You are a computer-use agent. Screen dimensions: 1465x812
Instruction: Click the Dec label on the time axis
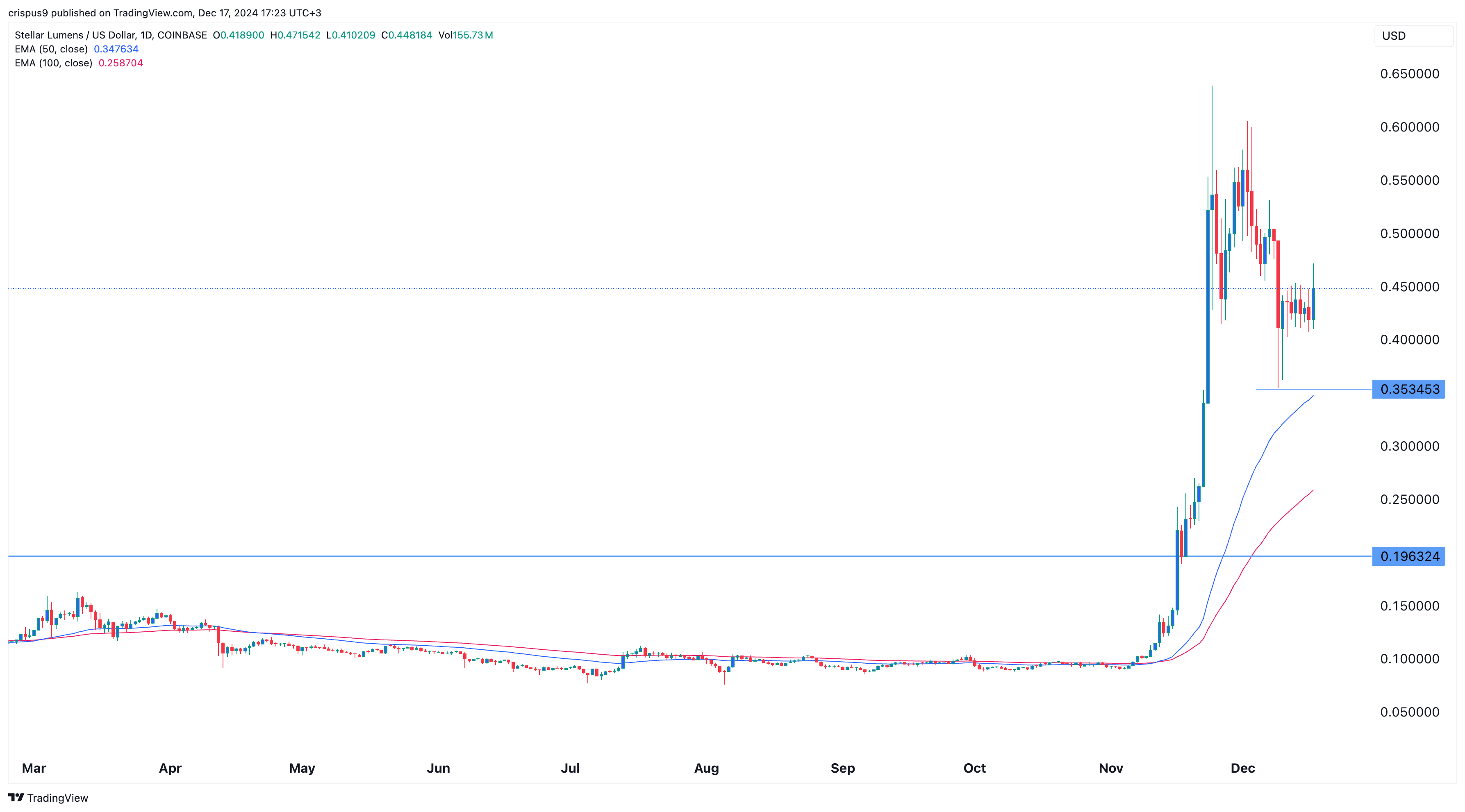(1243, 768)
